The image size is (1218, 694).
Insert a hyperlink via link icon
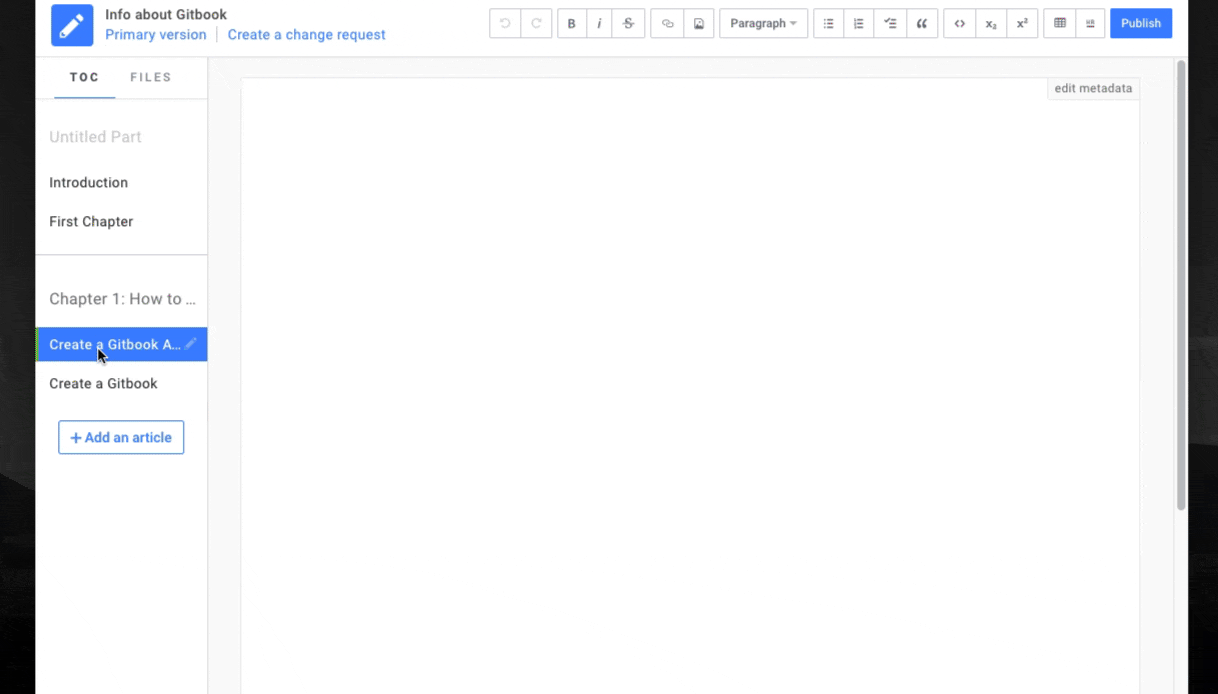667,23
